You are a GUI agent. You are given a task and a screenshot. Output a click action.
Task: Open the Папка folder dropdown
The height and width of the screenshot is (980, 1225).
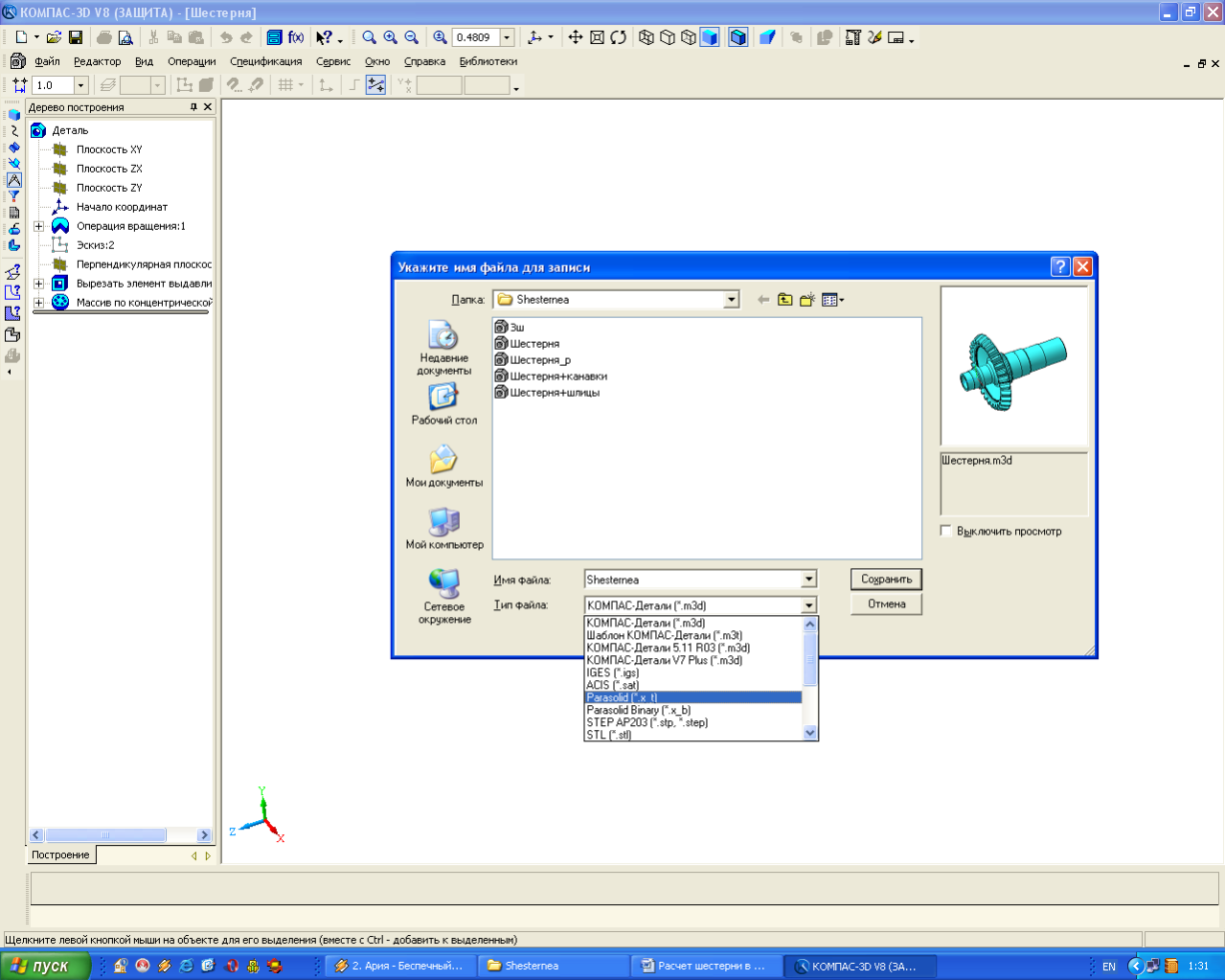point(731,300)
